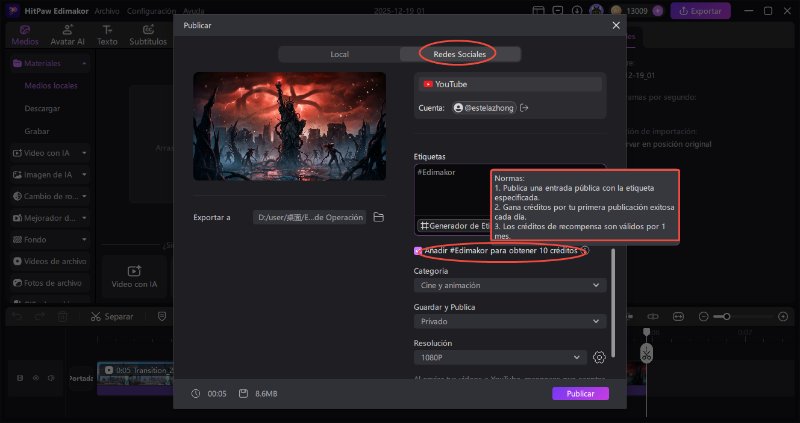
Task: Toggle track mute audio icon
Action: tap(51, 378)
